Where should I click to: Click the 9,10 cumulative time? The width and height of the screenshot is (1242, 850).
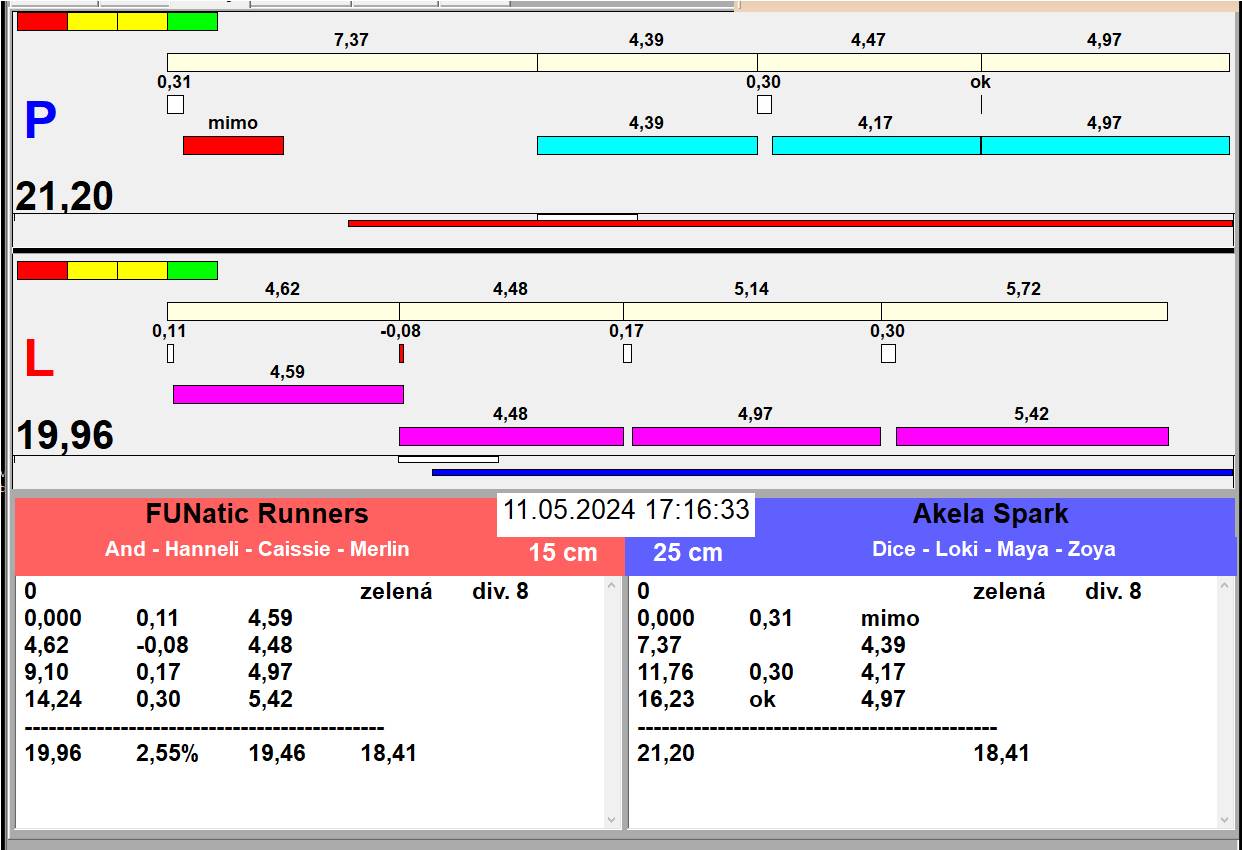(47, 673)
